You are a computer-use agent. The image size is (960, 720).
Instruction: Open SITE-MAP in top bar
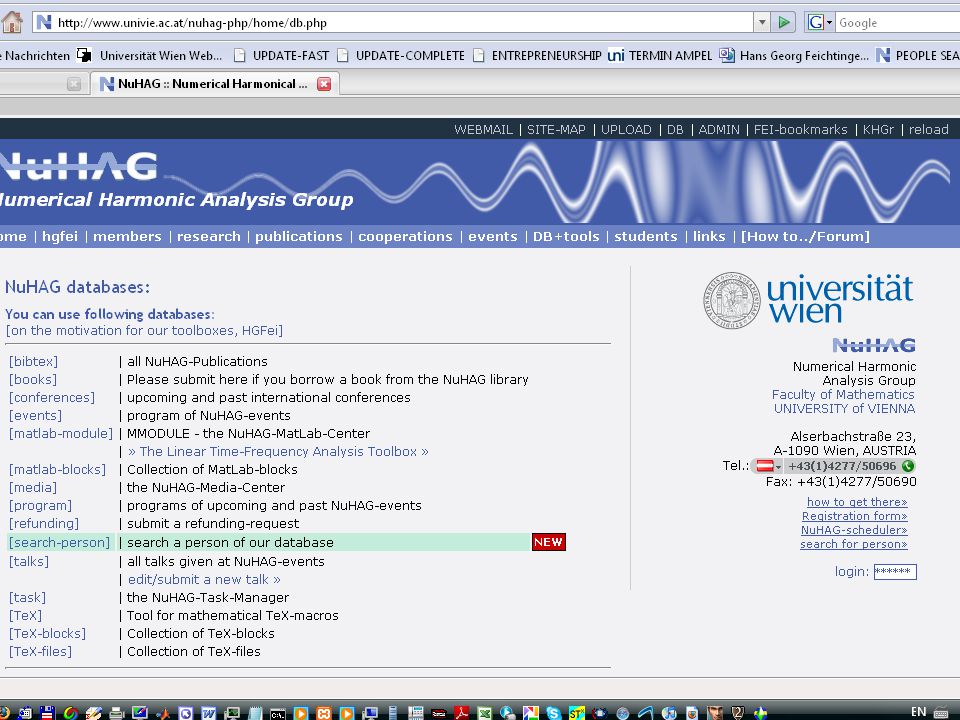coord(556,130)
